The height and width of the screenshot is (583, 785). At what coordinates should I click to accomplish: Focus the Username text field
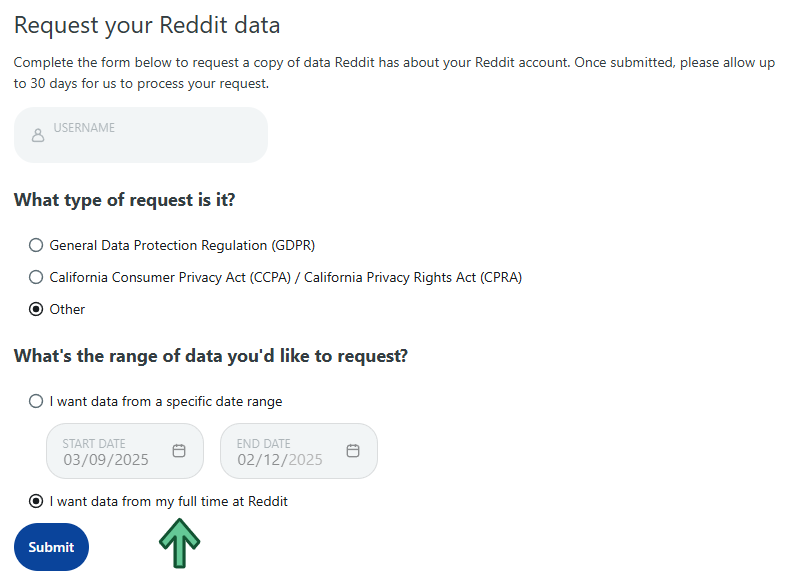150,135
